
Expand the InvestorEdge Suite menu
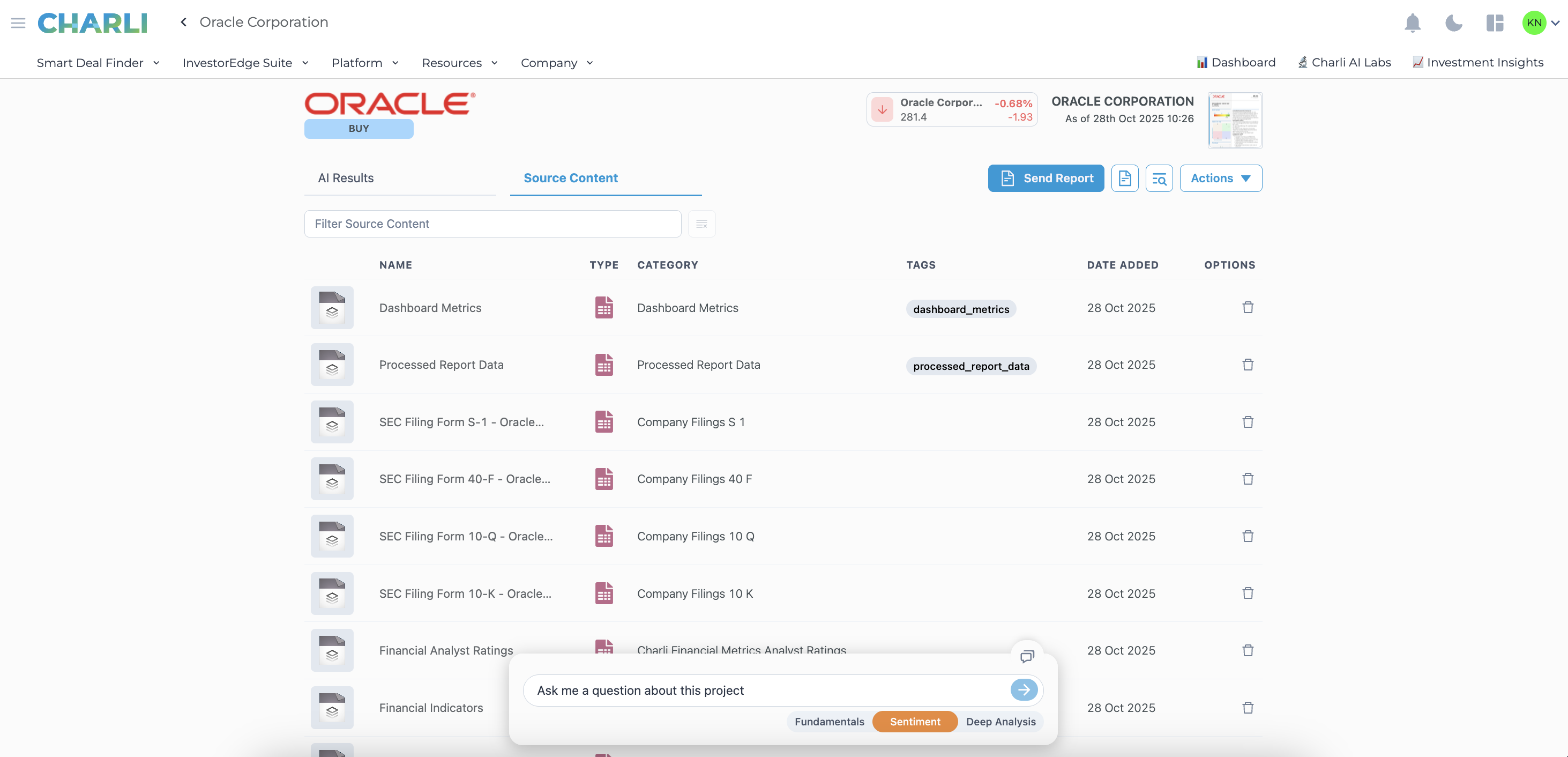pyautogui.click(x=245, y=63)
